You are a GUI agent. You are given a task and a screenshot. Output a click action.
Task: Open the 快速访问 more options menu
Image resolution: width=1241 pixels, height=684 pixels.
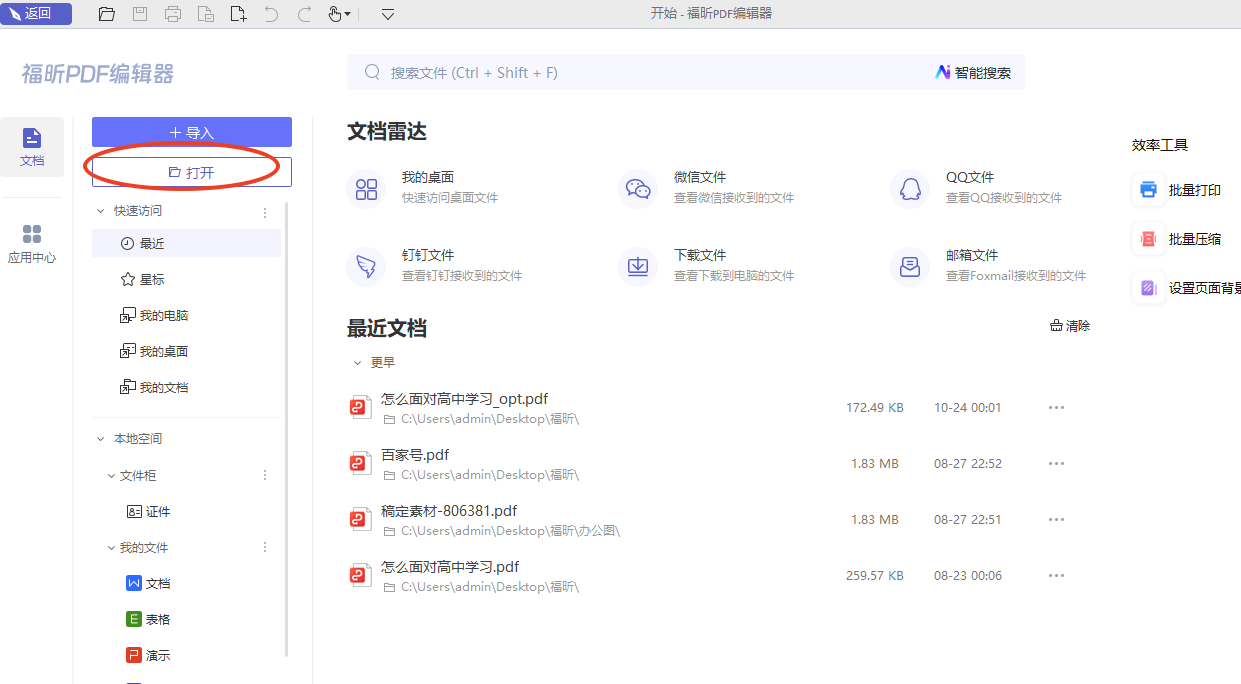[265, 212]
